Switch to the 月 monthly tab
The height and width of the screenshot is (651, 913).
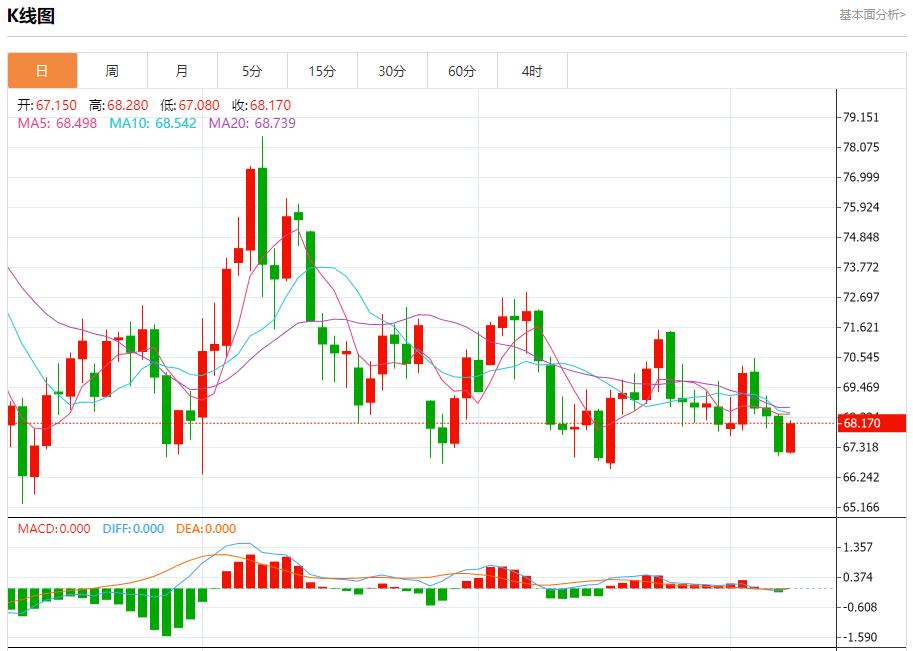tap(182, 71)
